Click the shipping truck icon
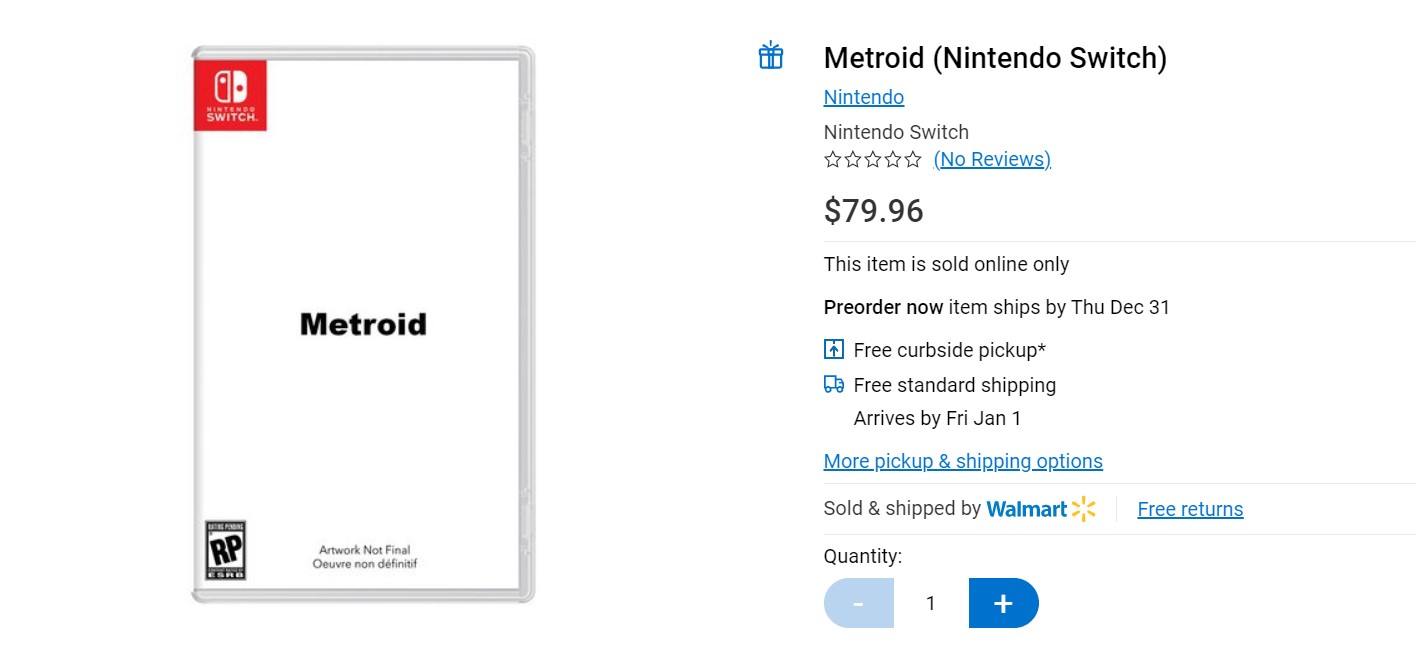This screenshot has width=1416, height=669. tap(834, 385)
